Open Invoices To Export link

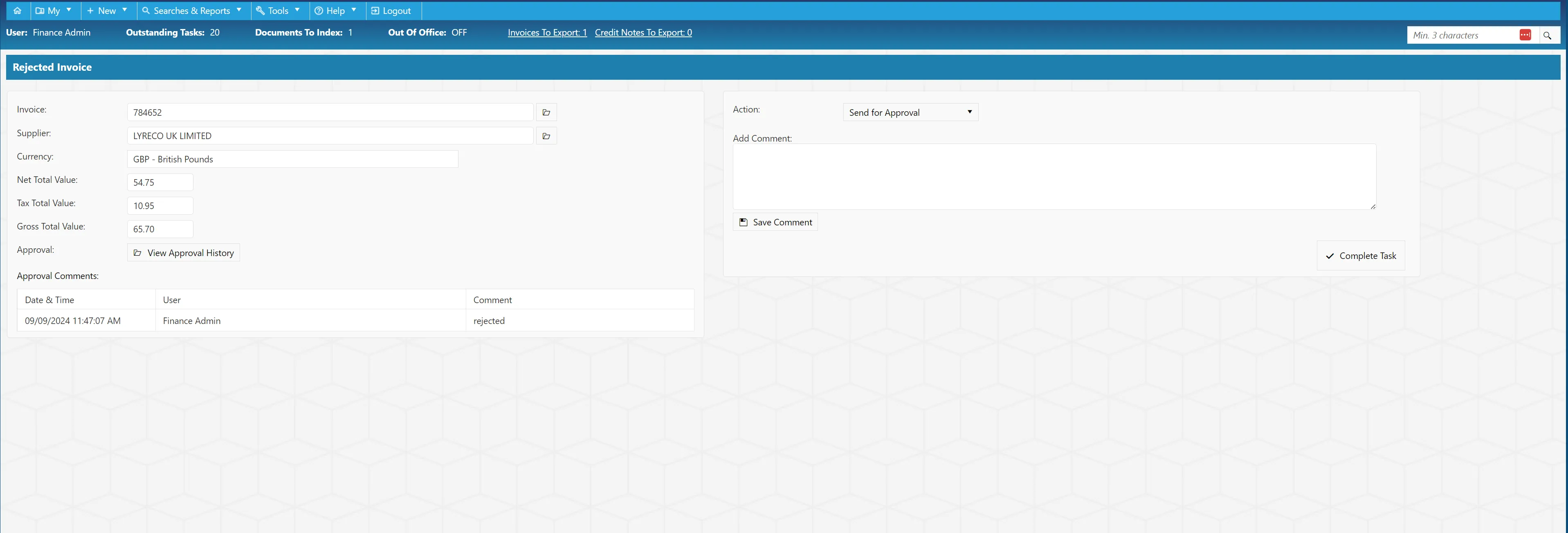click(x=547, y=32)
